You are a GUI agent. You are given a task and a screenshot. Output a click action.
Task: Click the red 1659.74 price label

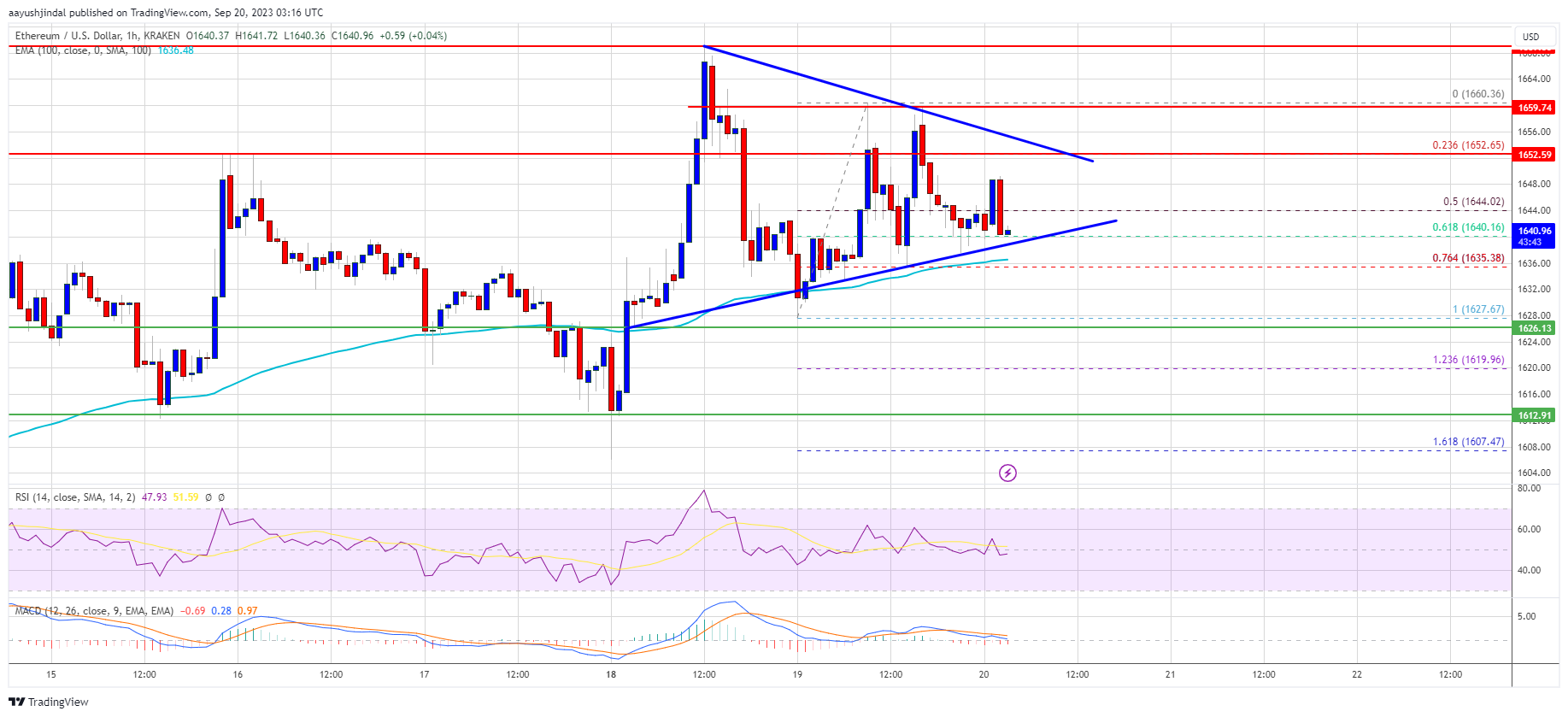(1534, 108)
